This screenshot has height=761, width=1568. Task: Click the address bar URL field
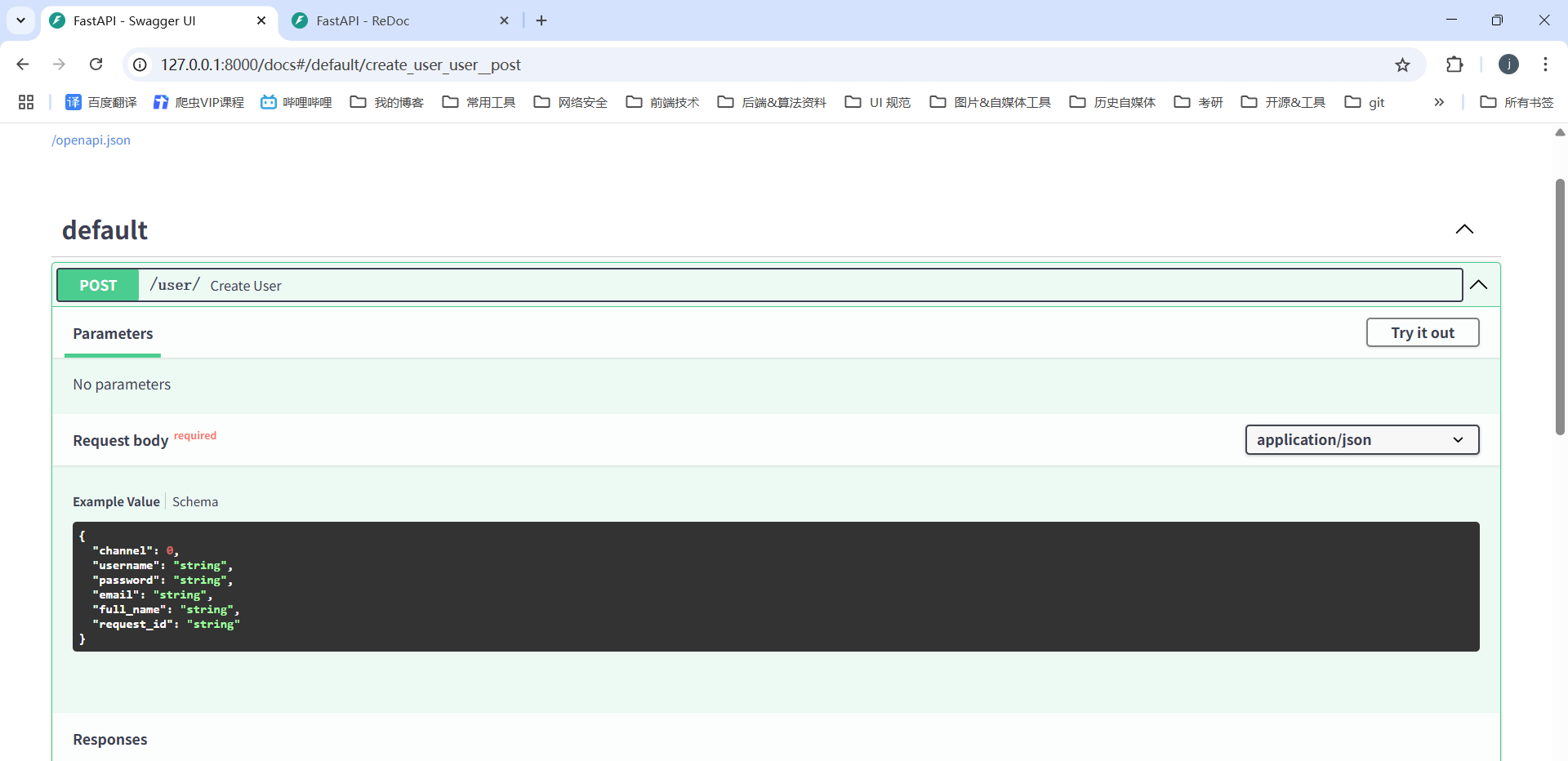tap(735, 65)
